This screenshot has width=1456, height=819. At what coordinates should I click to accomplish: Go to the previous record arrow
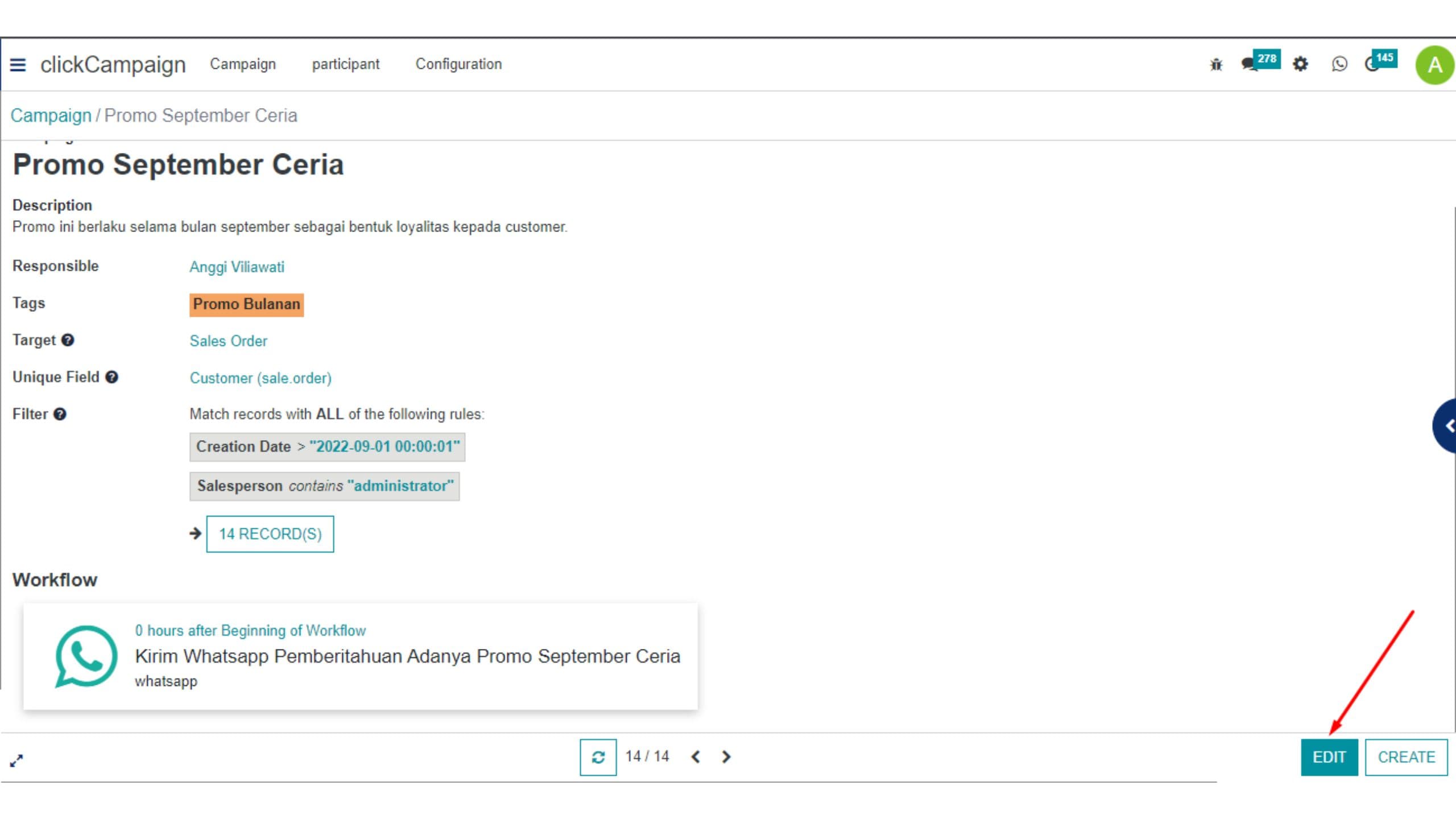[x=695, y=756]
